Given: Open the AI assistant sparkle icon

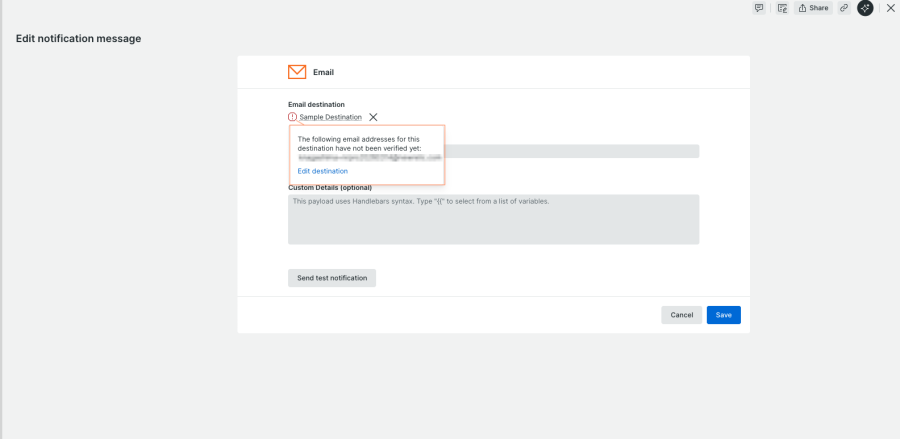Looking at the screenshot, I should point(865,8).
